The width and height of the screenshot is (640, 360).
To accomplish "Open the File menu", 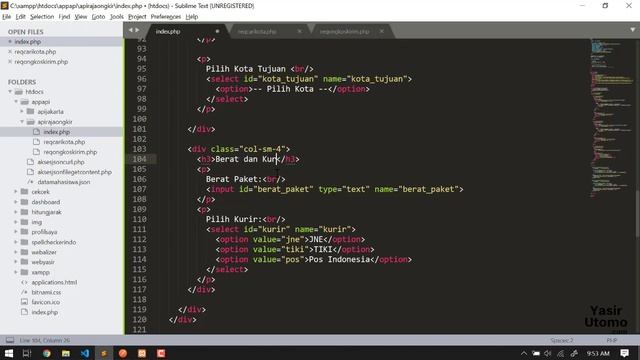I will (6, 17).
